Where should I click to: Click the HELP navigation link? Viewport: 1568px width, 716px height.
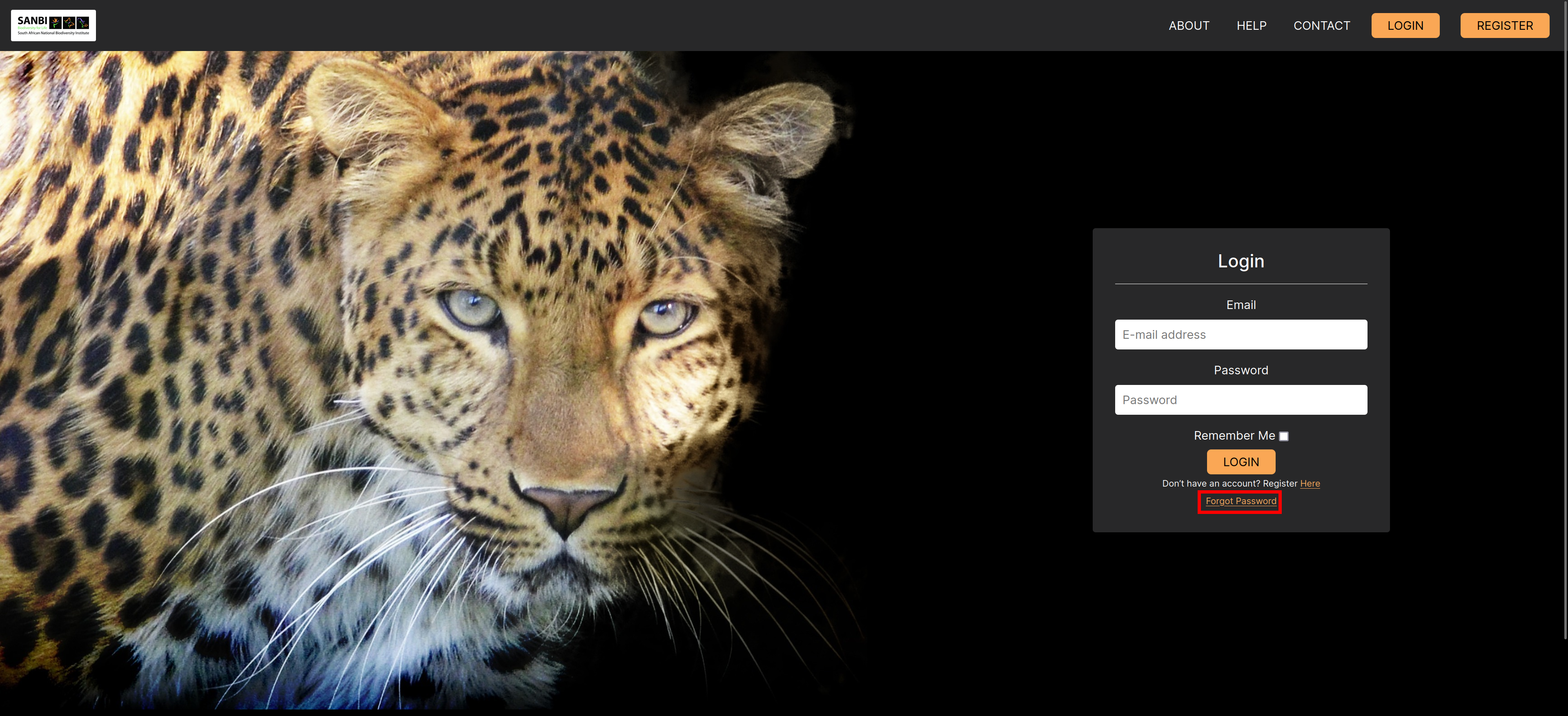(x=1251, y=25)
